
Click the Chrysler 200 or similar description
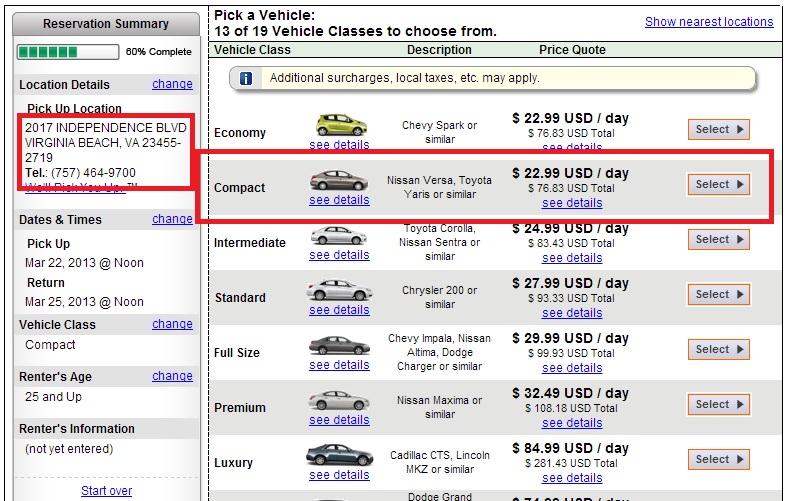pyautogui.click(x=440, y=297)
